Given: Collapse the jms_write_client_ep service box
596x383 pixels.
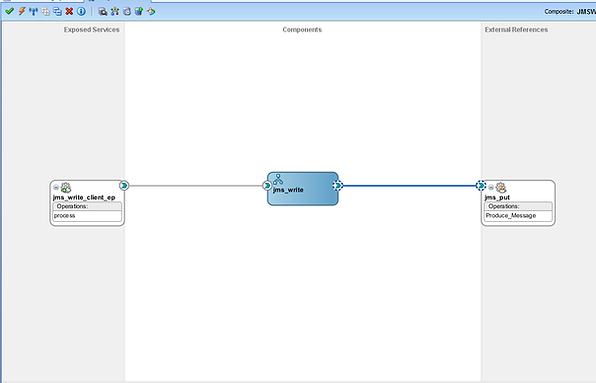Looking at the screenshot, I should pos(56,187).
